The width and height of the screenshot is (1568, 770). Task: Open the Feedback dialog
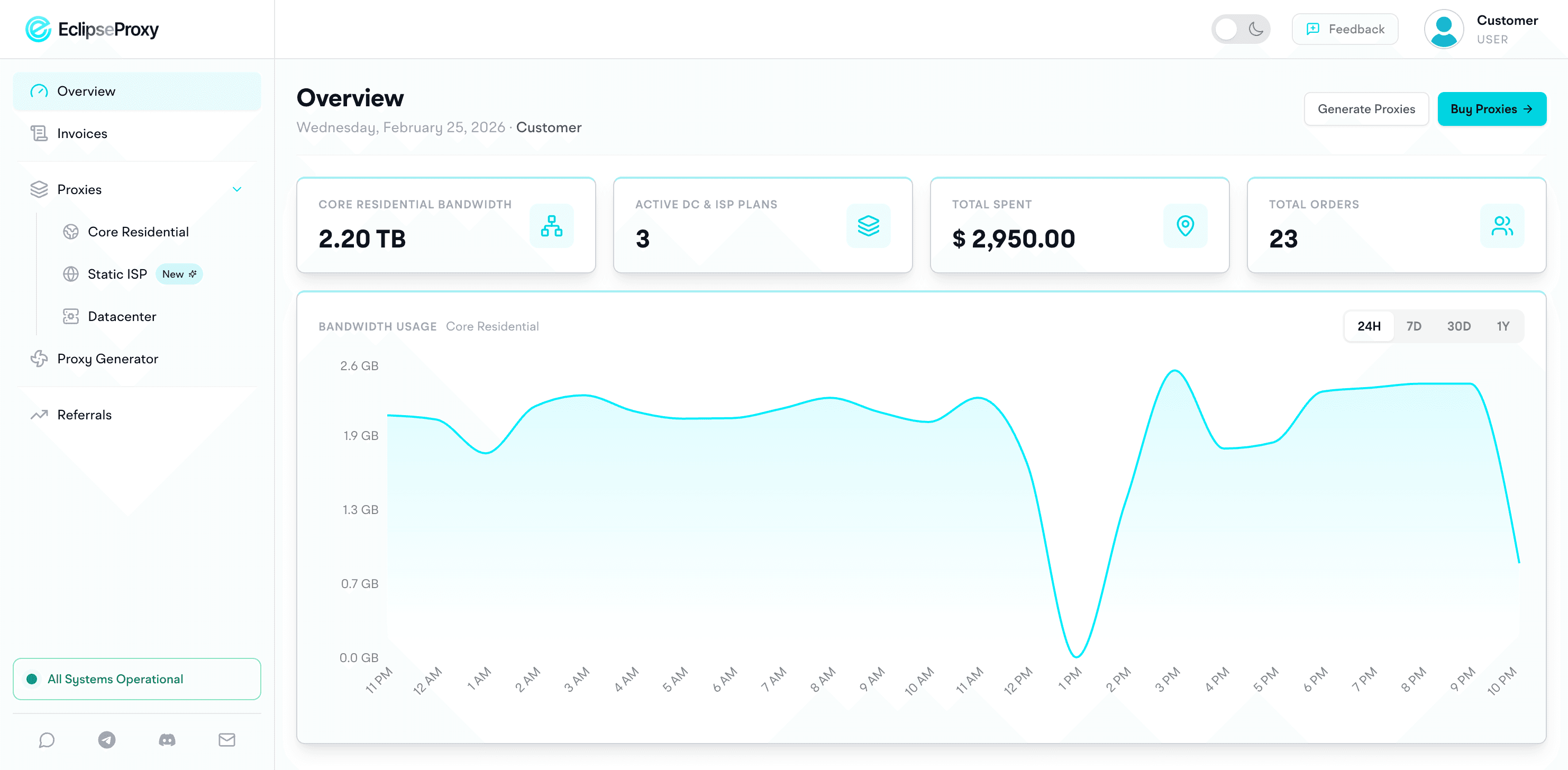tap(1345, 29)
